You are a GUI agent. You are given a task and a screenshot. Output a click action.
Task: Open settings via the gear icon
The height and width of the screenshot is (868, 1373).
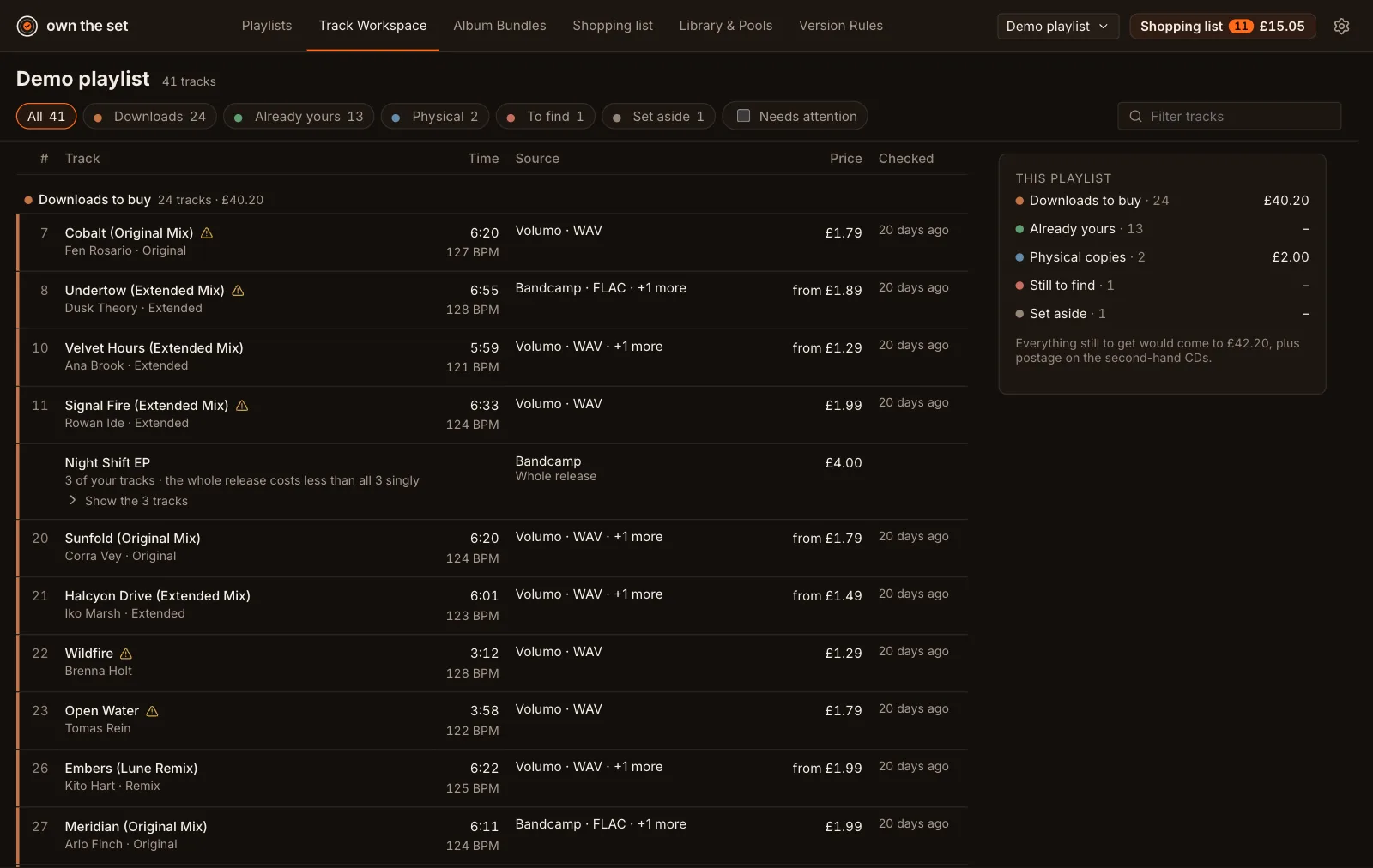[1341, 26]
